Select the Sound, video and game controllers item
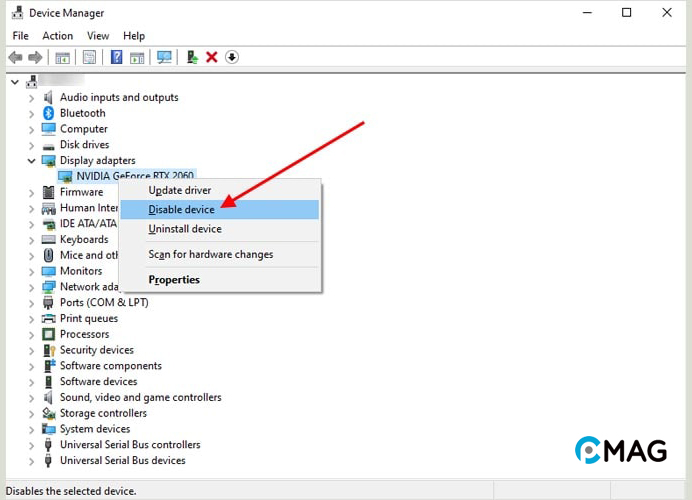 (x=140, y=397)
